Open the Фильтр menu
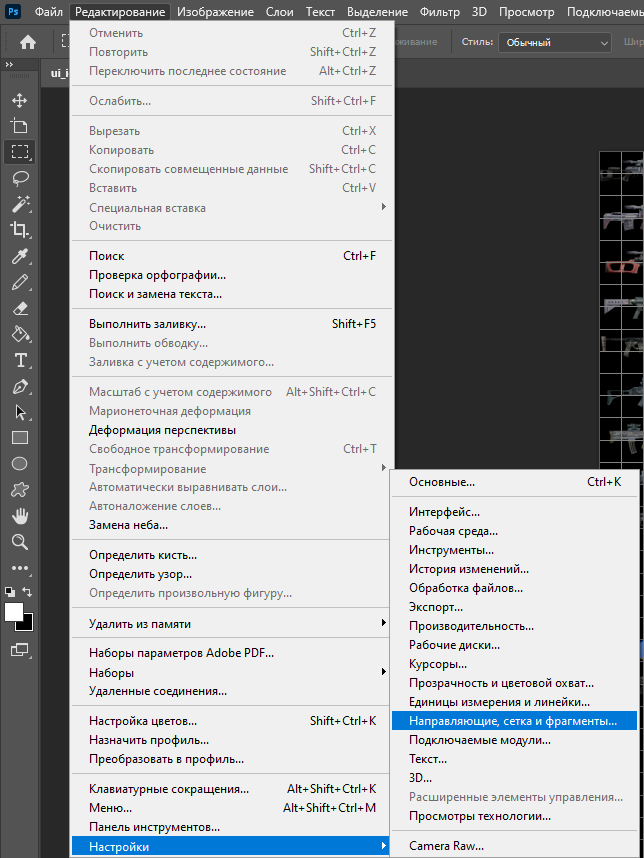 [439, 11]
